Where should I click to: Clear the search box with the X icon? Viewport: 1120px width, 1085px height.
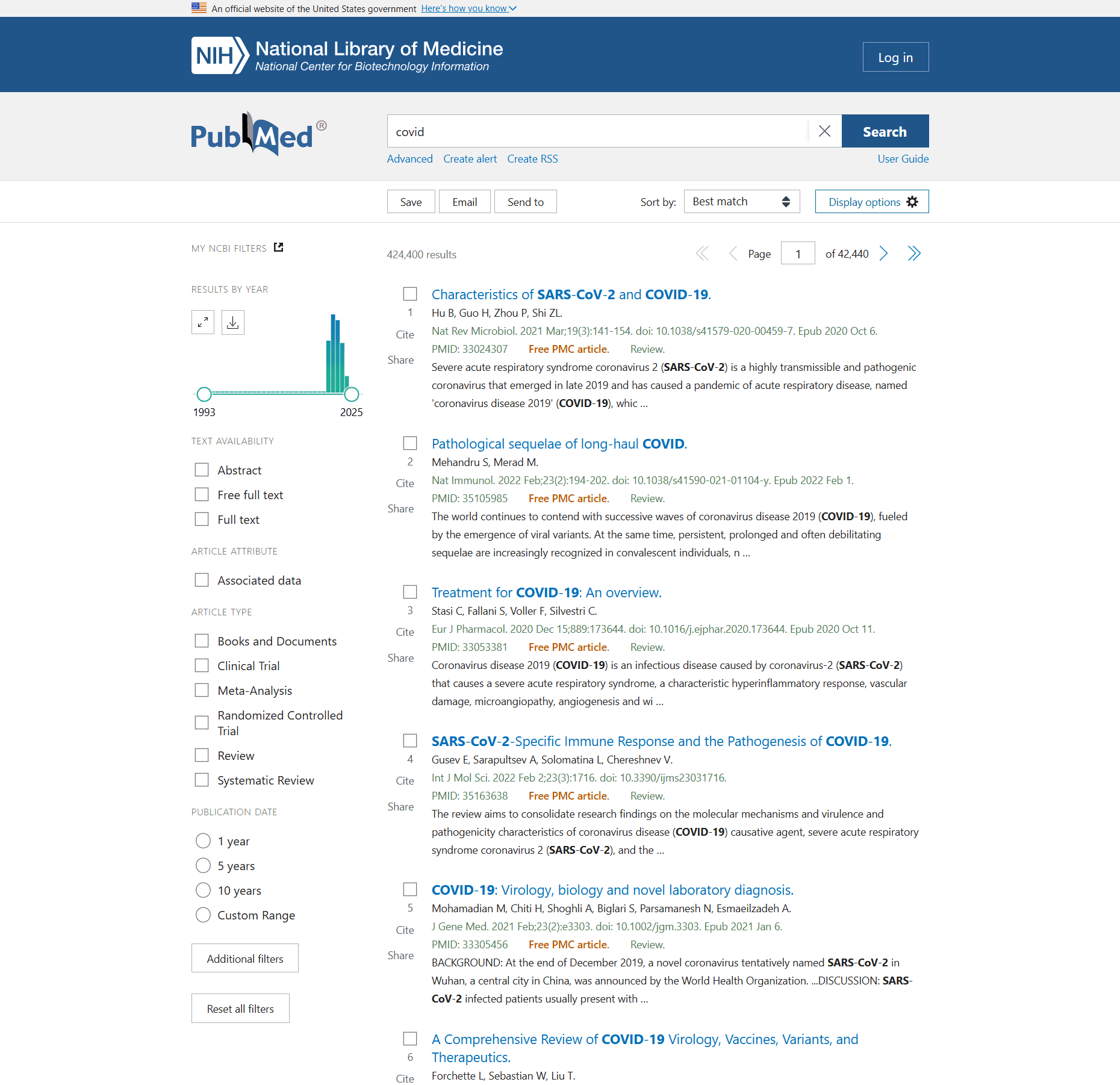point(824,131)
